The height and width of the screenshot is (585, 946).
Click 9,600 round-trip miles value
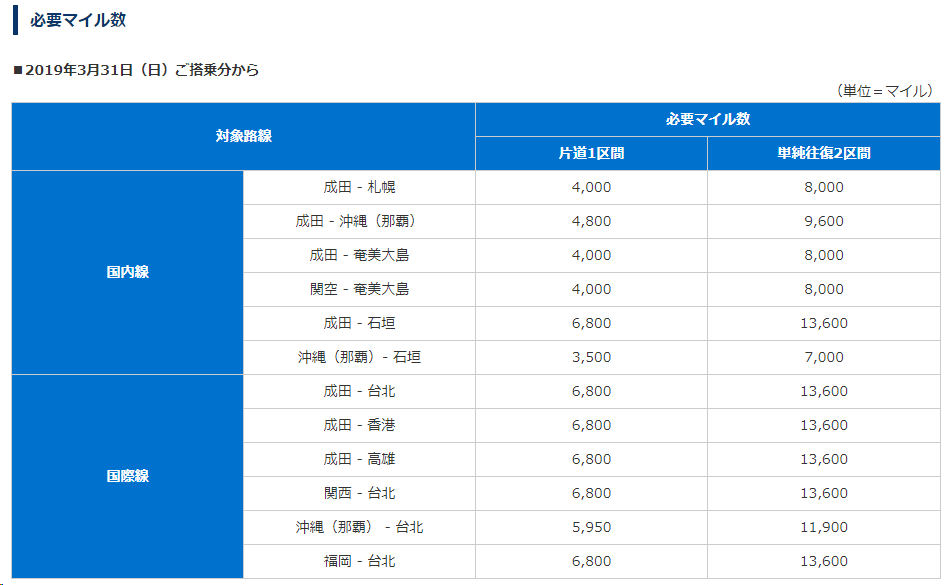pyautogui.click(x=824, y=221)
